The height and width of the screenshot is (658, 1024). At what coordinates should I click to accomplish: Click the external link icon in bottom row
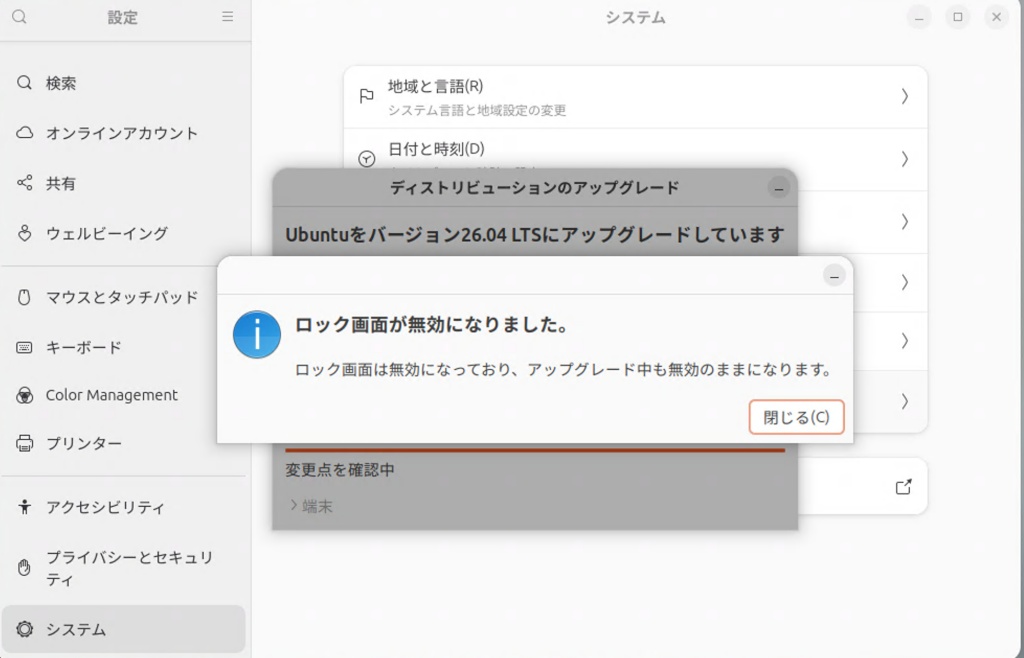(903, 487)
